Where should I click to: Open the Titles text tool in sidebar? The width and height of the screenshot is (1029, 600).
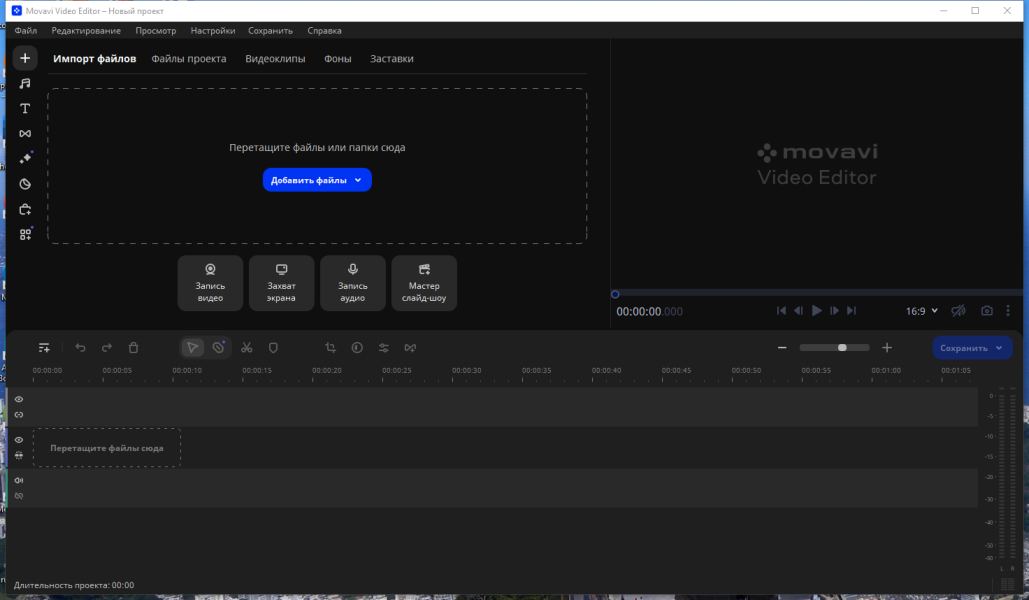tap(25, 108)
